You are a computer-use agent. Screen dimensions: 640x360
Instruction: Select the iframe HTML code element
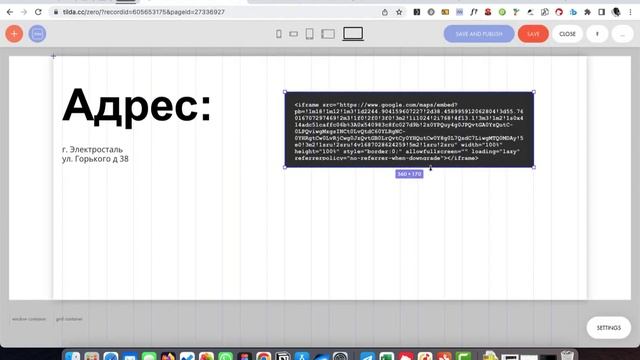click(x=409, y=129)
